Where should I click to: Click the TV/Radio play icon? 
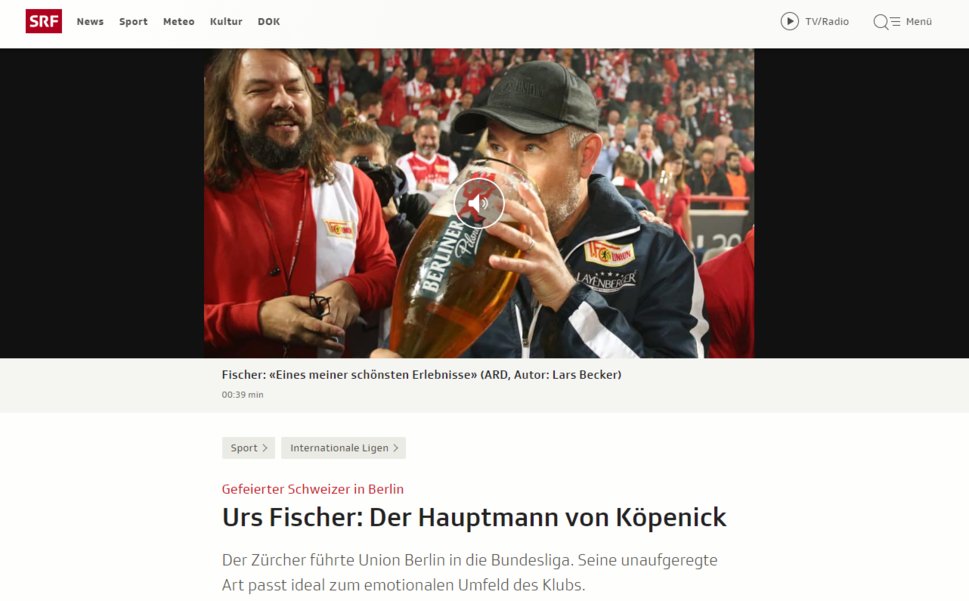pos(789,22)
